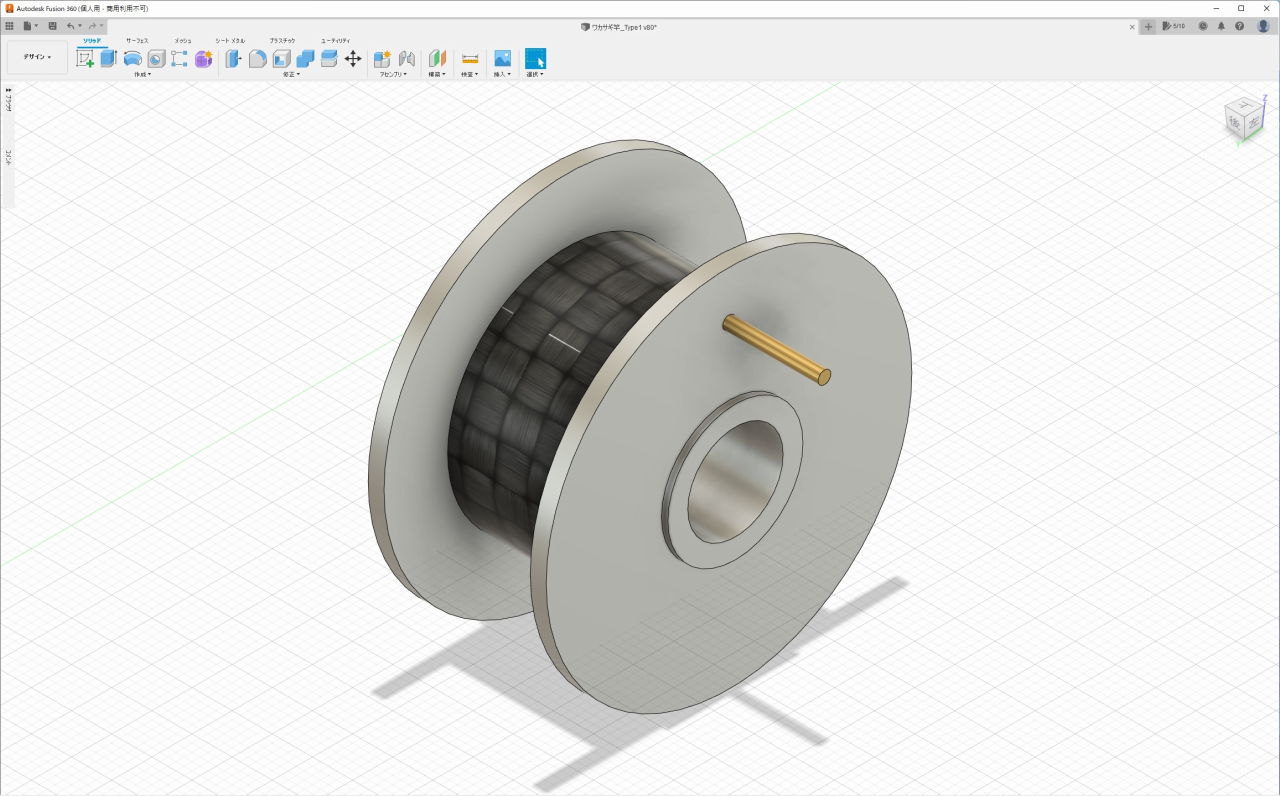The image size is (1280, 796).
Task: Select the ワカサギ竿_Type1 v80 document tab
Action: coord(619,27)
